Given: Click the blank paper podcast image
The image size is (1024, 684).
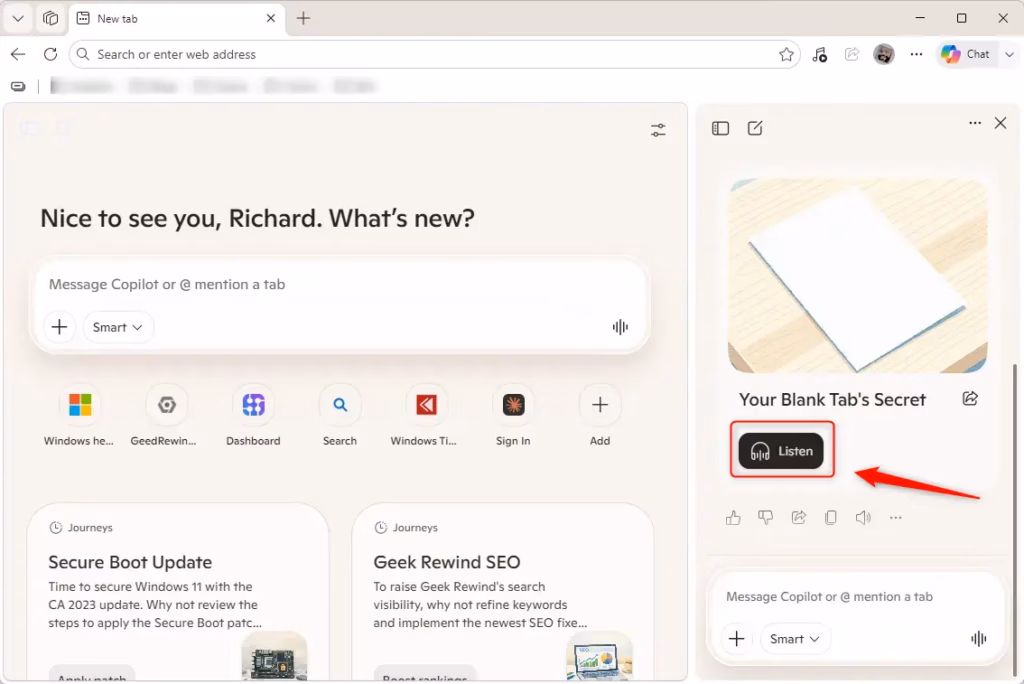Looking at the screenshot, I should 857,276.
